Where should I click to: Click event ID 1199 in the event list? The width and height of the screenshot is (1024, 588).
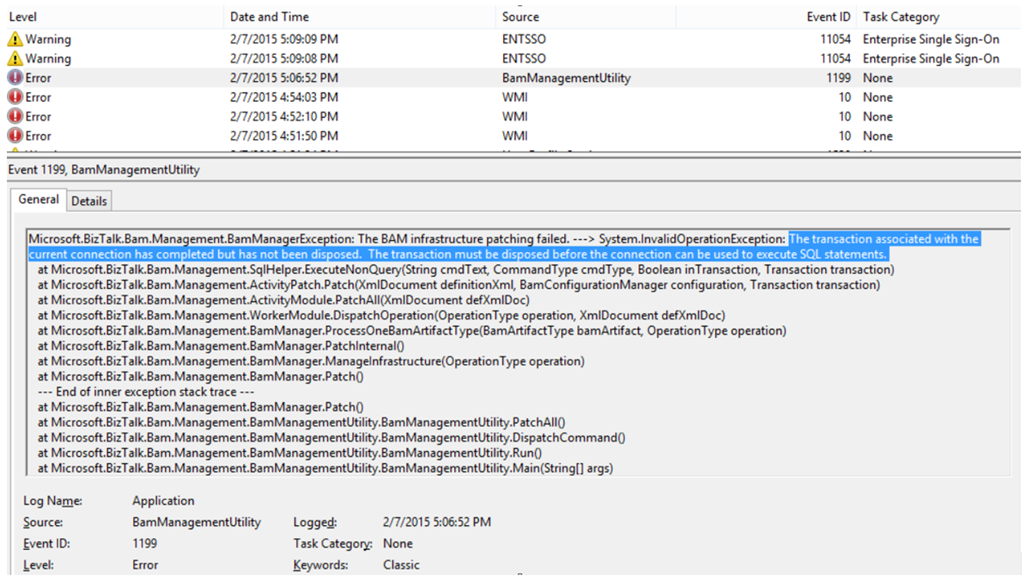838,78
